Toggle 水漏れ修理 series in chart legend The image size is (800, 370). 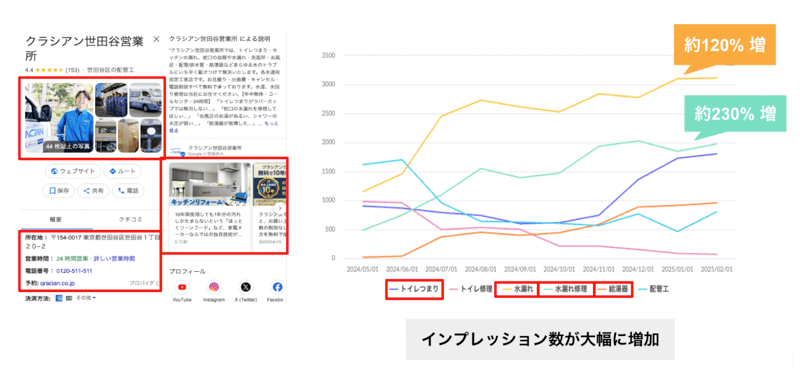tap(566, 289)
